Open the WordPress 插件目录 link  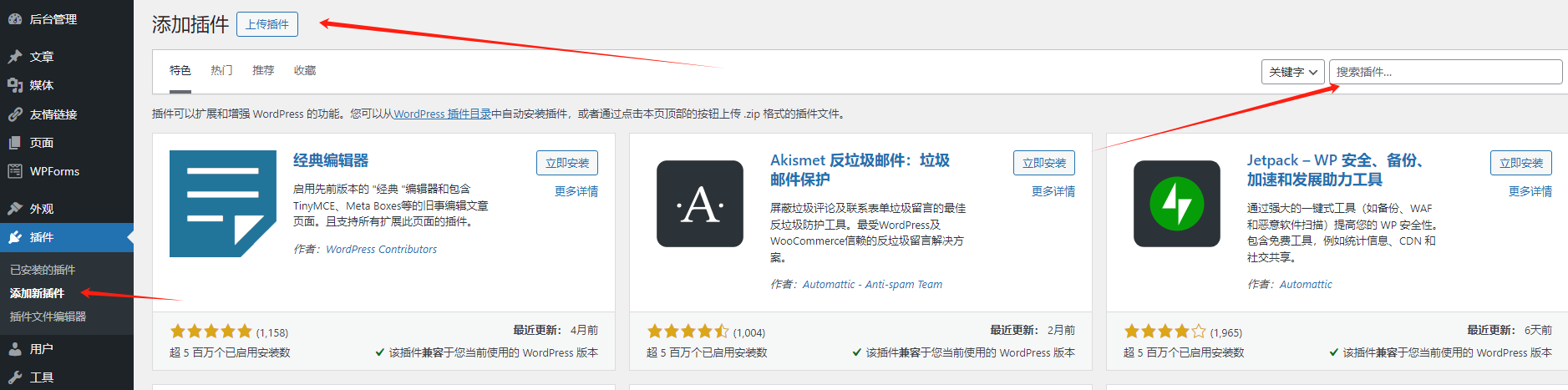pos(442,114)
